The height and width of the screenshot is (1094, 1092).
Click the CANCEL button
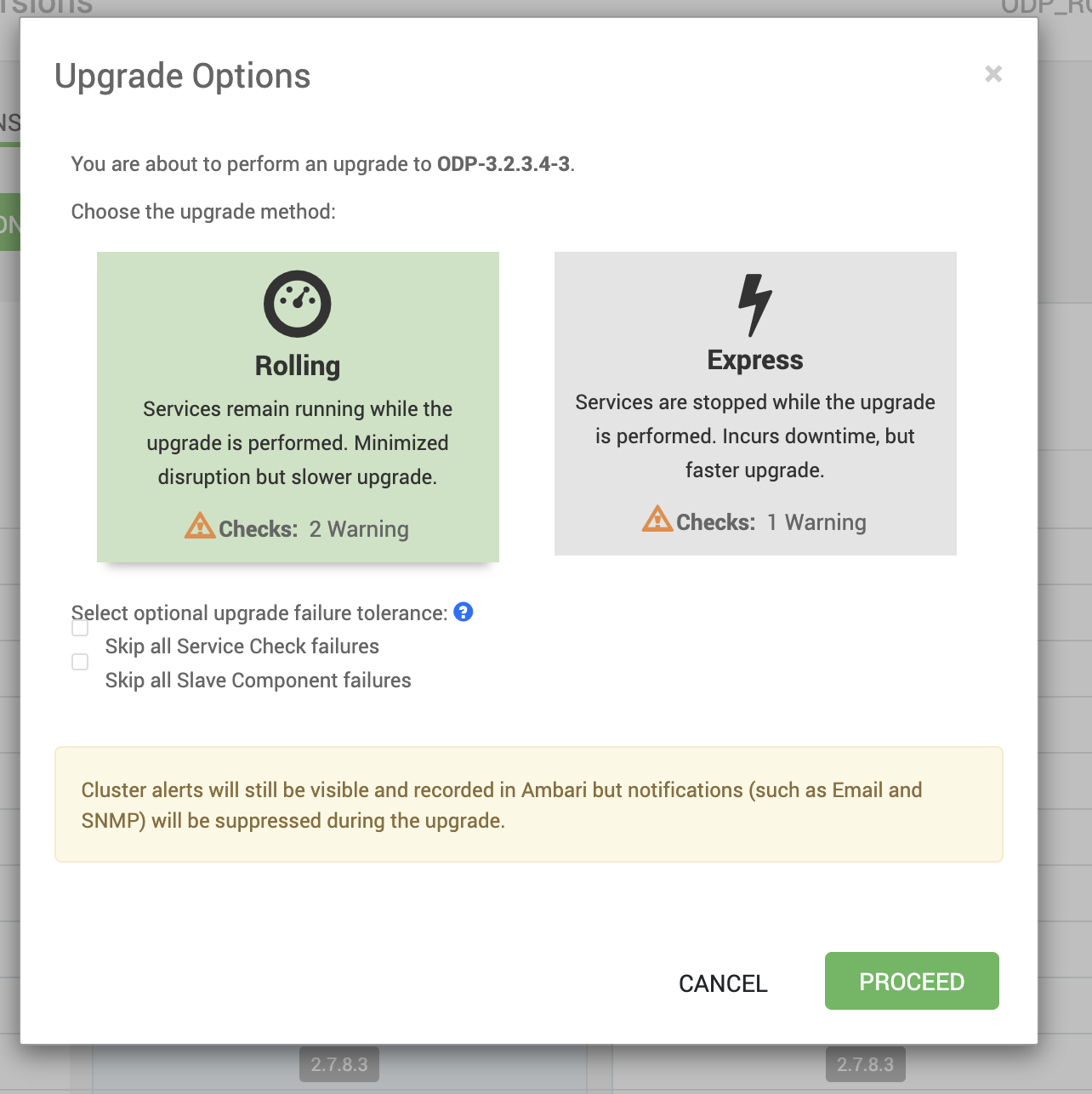(x=723, y=983)
